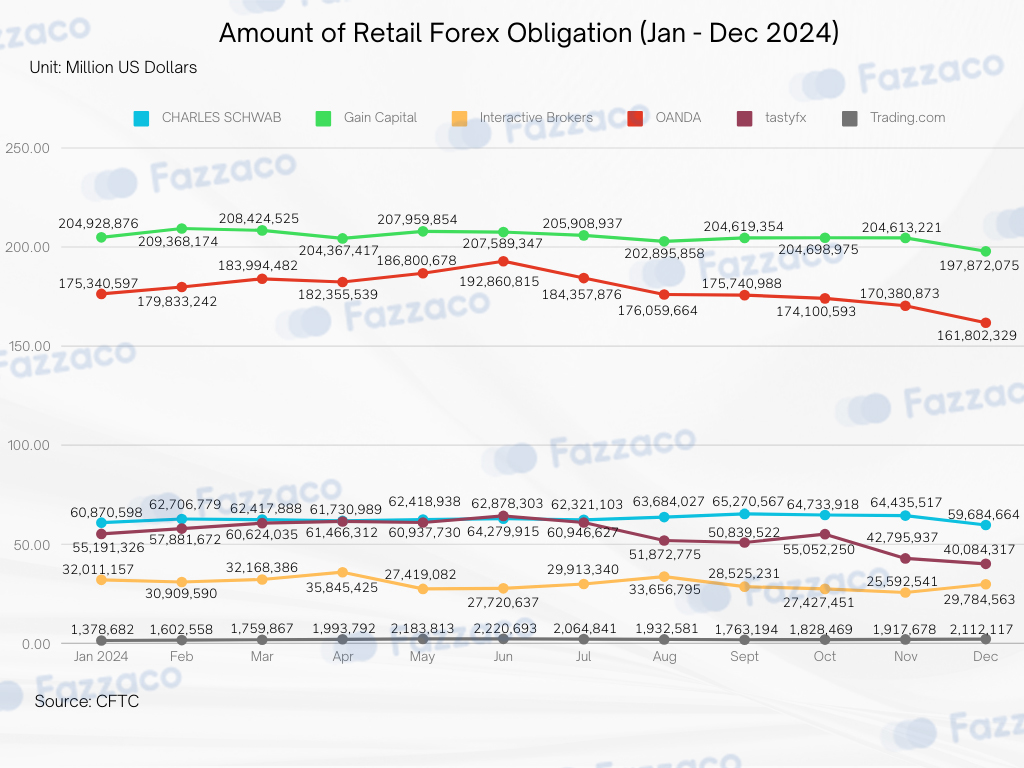Click the Gain Capital value 197,872,075

[x=979, y=266]
